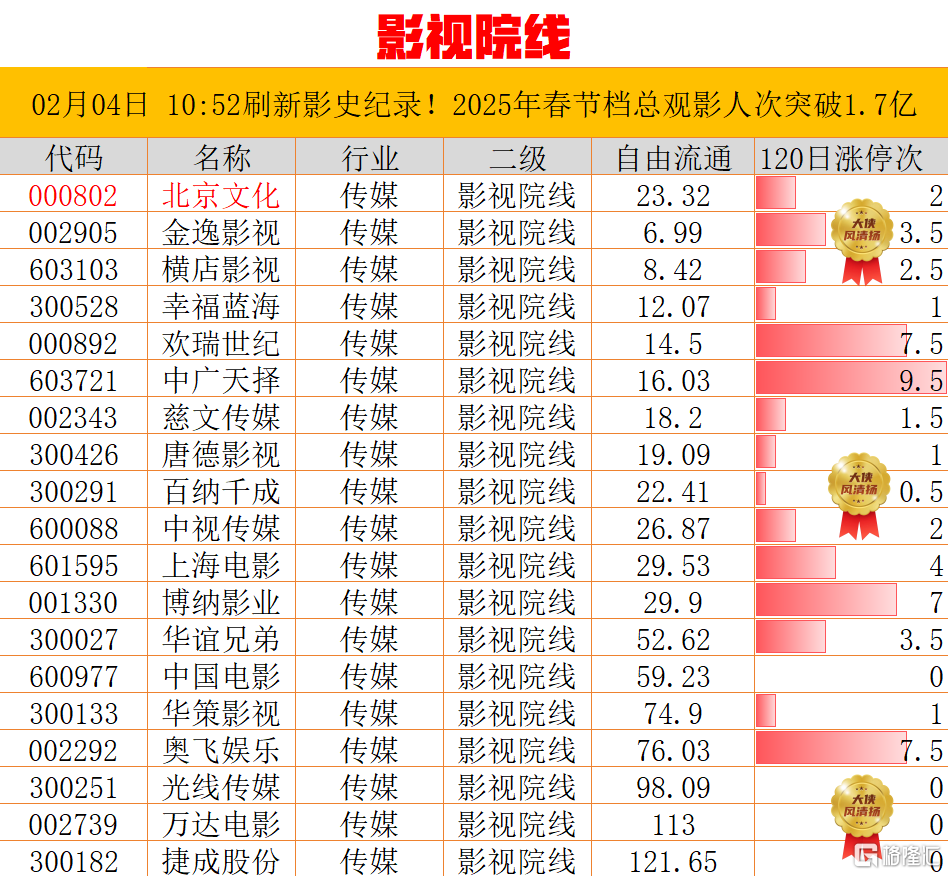Click stock name 百纳千成
The width and height of the screenshot is (948, 876).
221,492
